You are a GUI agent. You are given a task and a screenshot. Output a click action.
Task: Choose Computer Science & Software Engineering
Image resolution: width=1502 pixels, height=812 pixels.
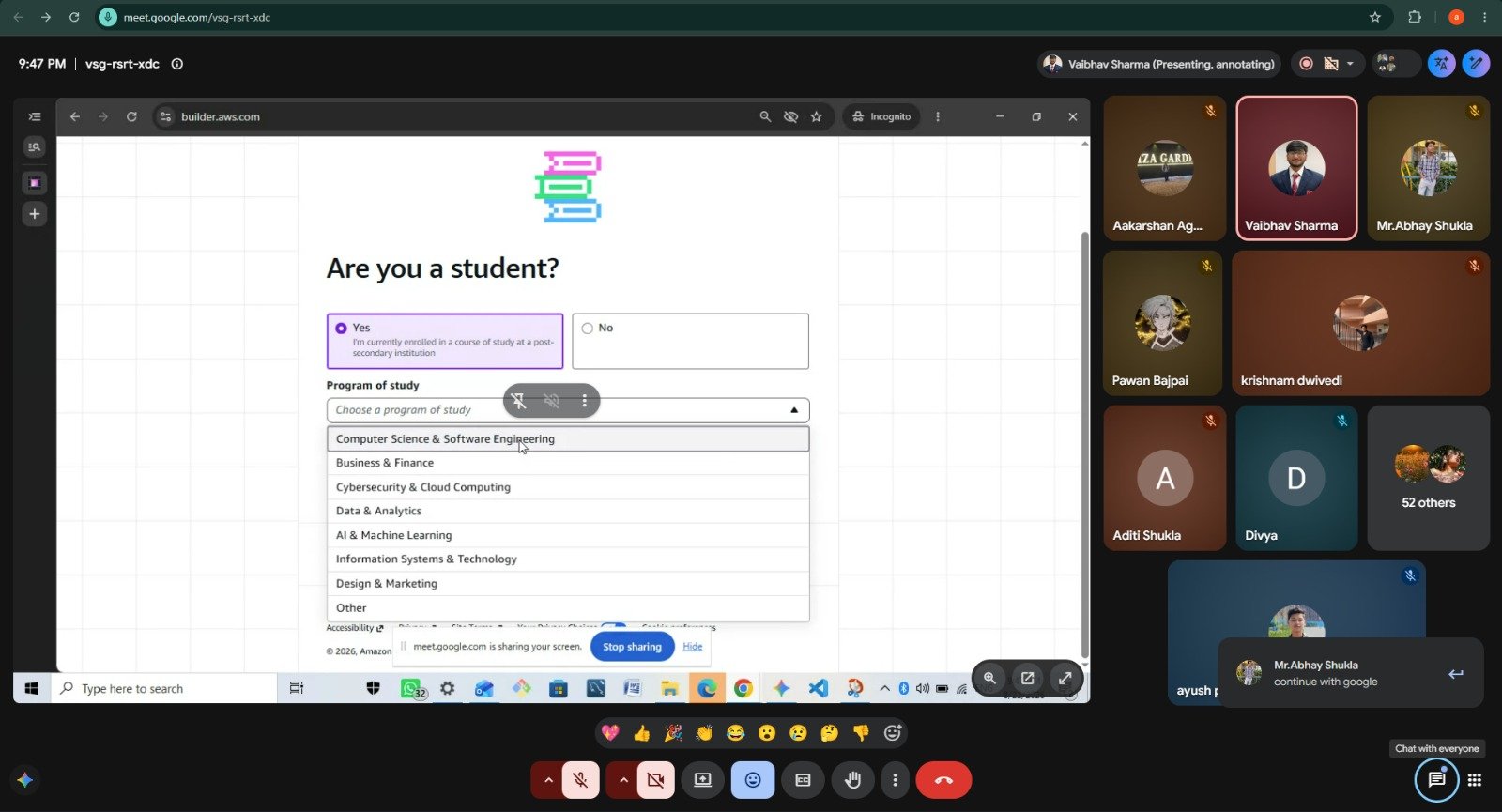coord(568,439)
